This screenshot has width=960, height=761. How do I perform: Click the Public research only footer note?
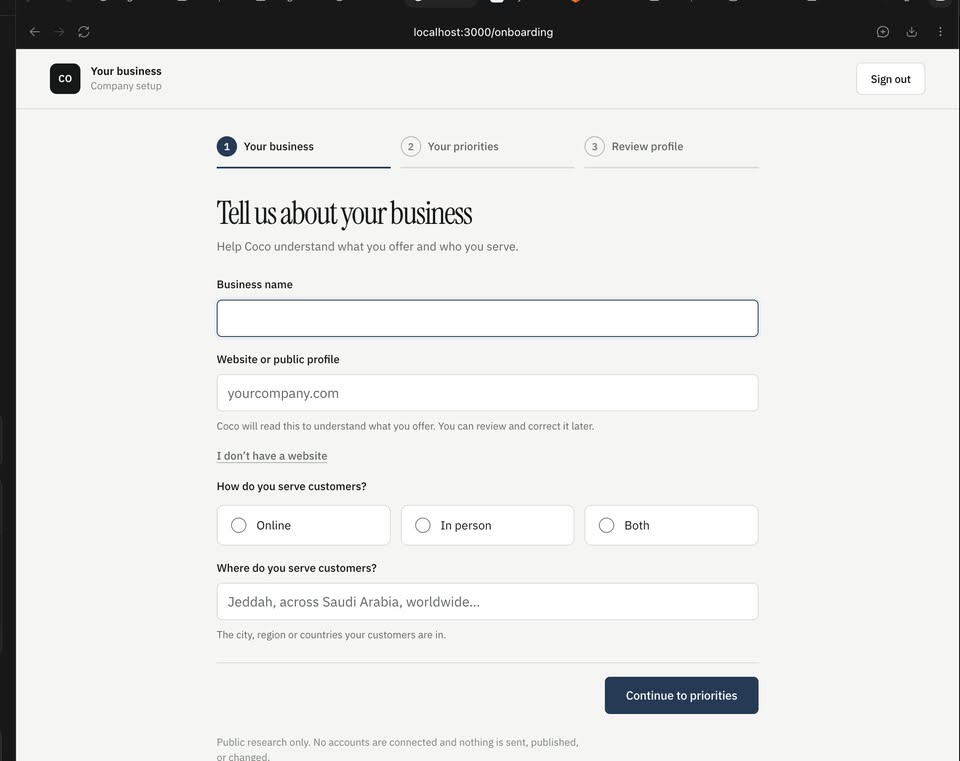click(397, 749)
